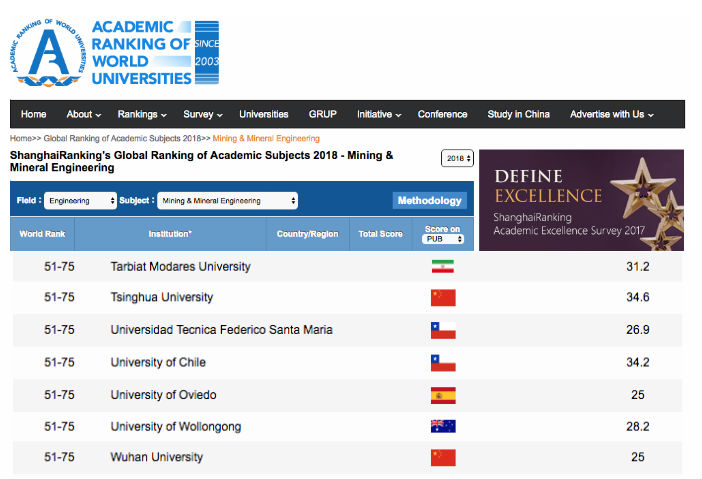702x479 pixels.
Task: Open the Subject dropdown for Mining & Mineral Engineering
Action: coord(227,201)
